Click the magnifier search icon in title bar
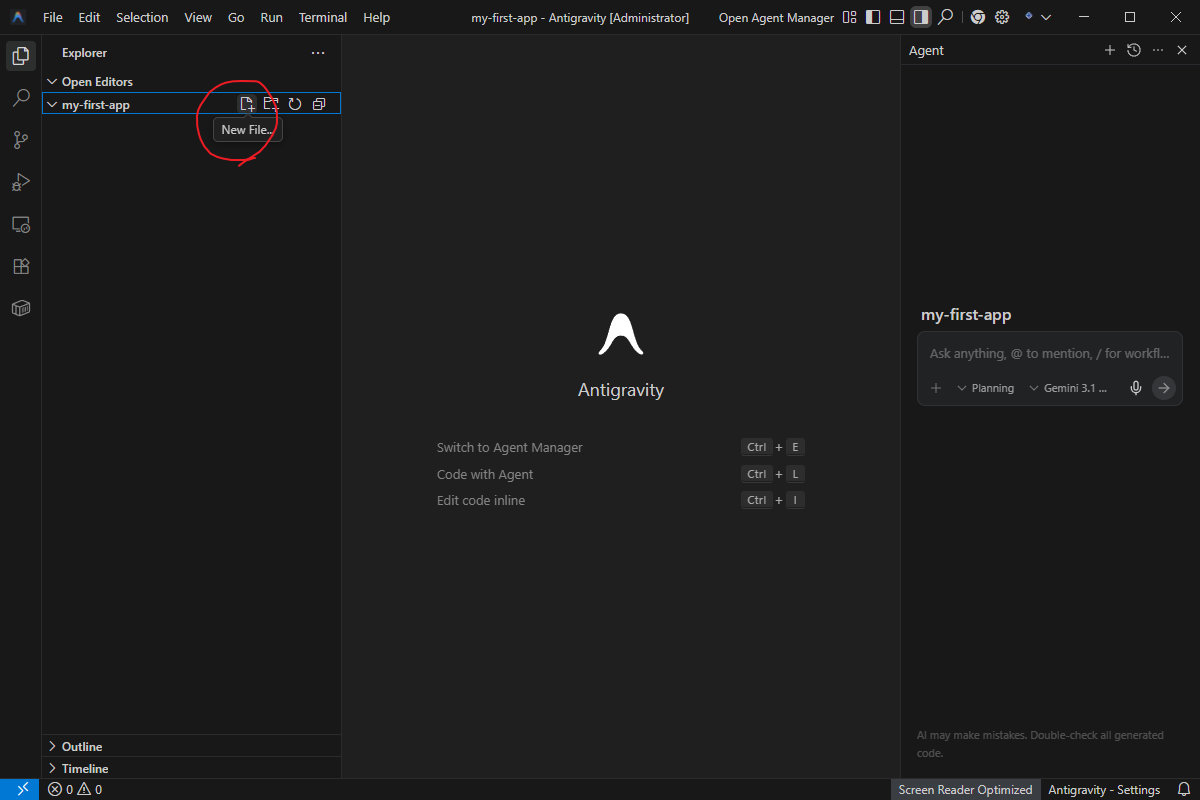 coord(945,17)
